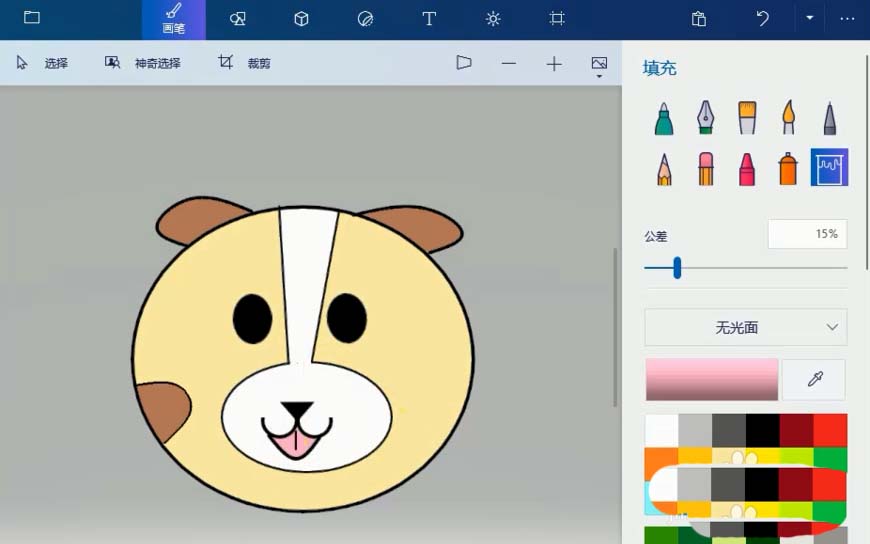The width and height of the screenshot is (870, 544).
Task: Pick a color with the eyedropper
Action: [814, 379]
